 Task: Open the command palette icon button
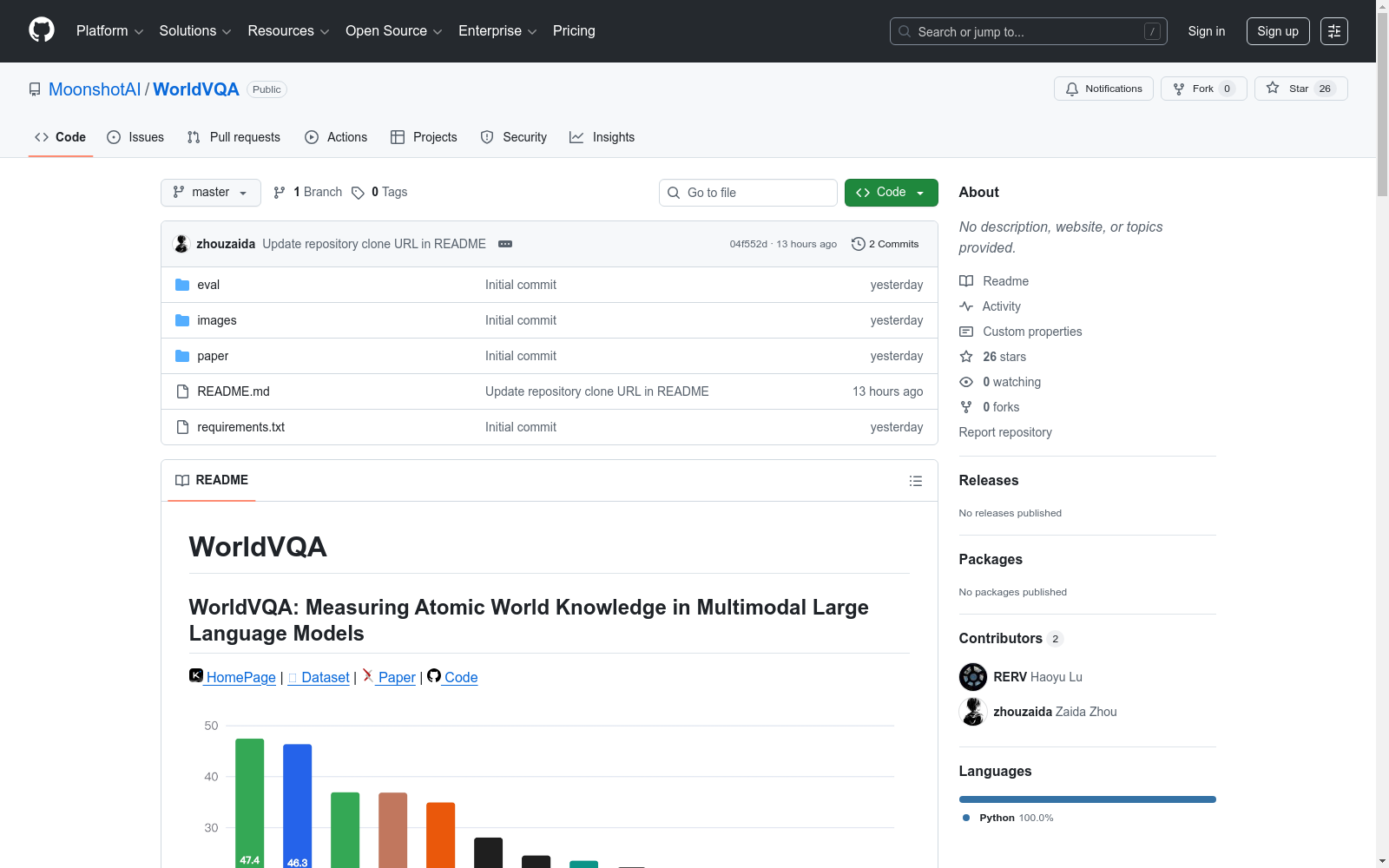(x=1334, y=31)
